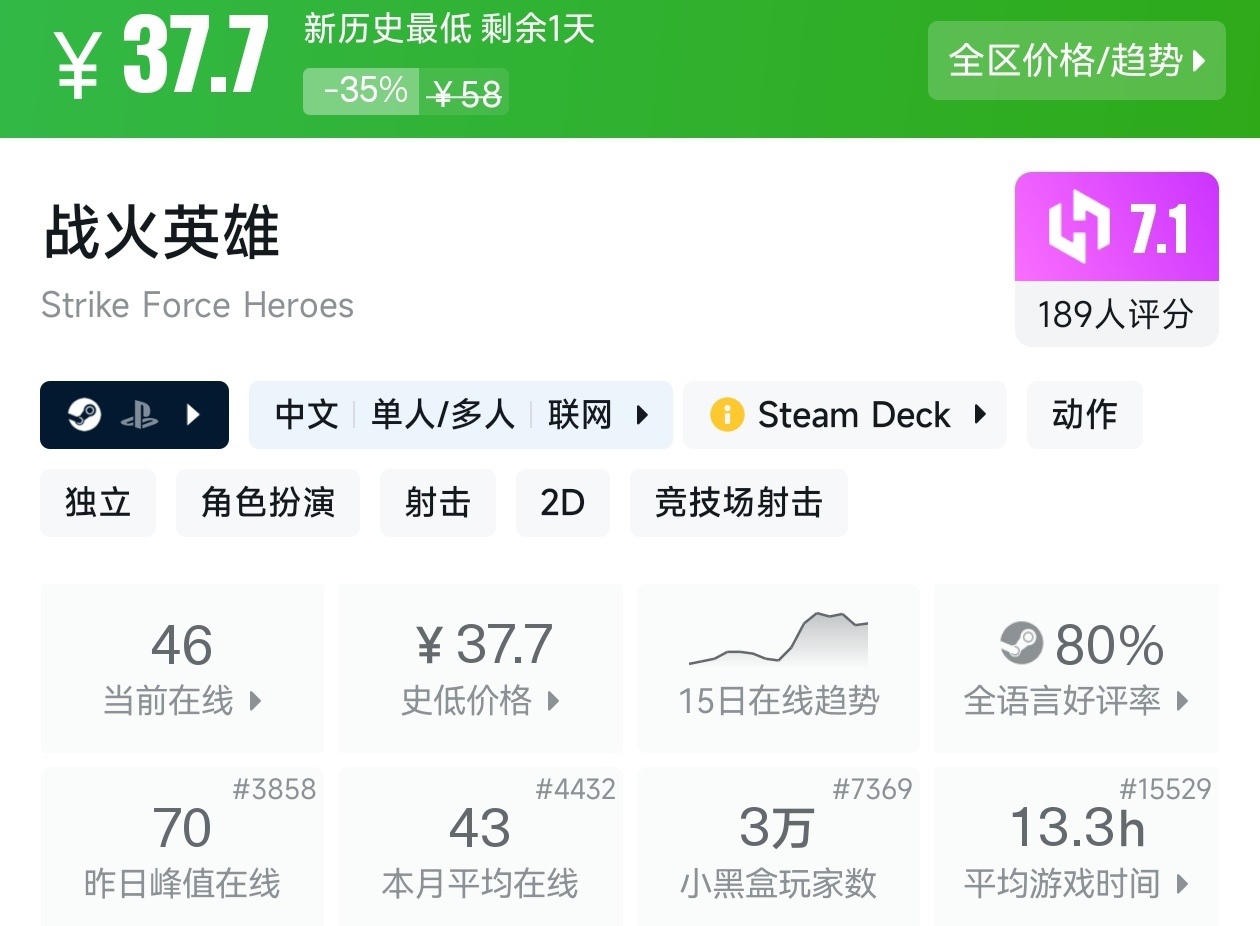Select the 竞技场射击 tag
Screen dimensions: 1260x926
click(x=738, y=503)
